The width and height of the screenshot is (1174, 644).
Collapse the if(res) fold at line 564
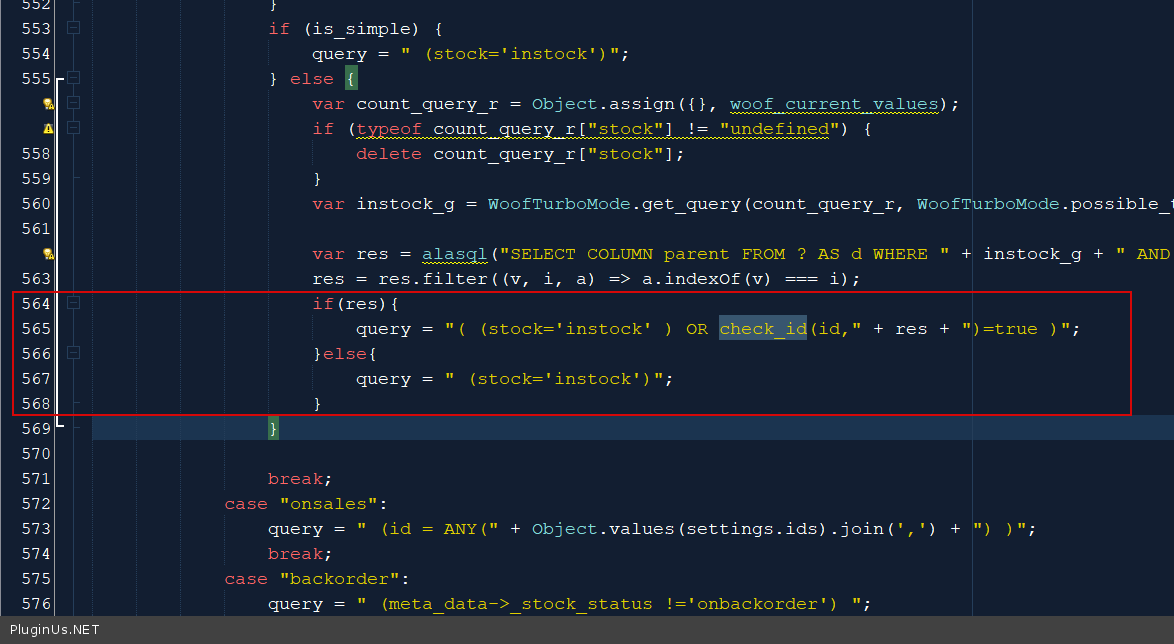(73, 303)
